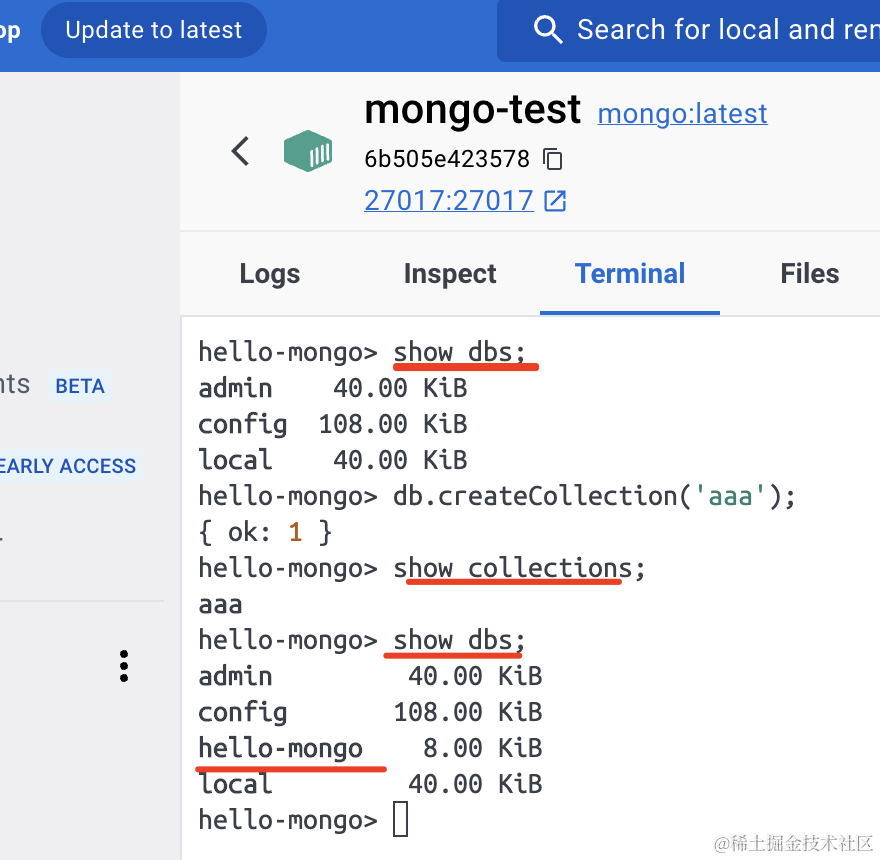Image resolution: width=880 pixels, height=860 pixels.
Task: Click the container ID 6b505e423578 text
Action: [x=446, y=159]
